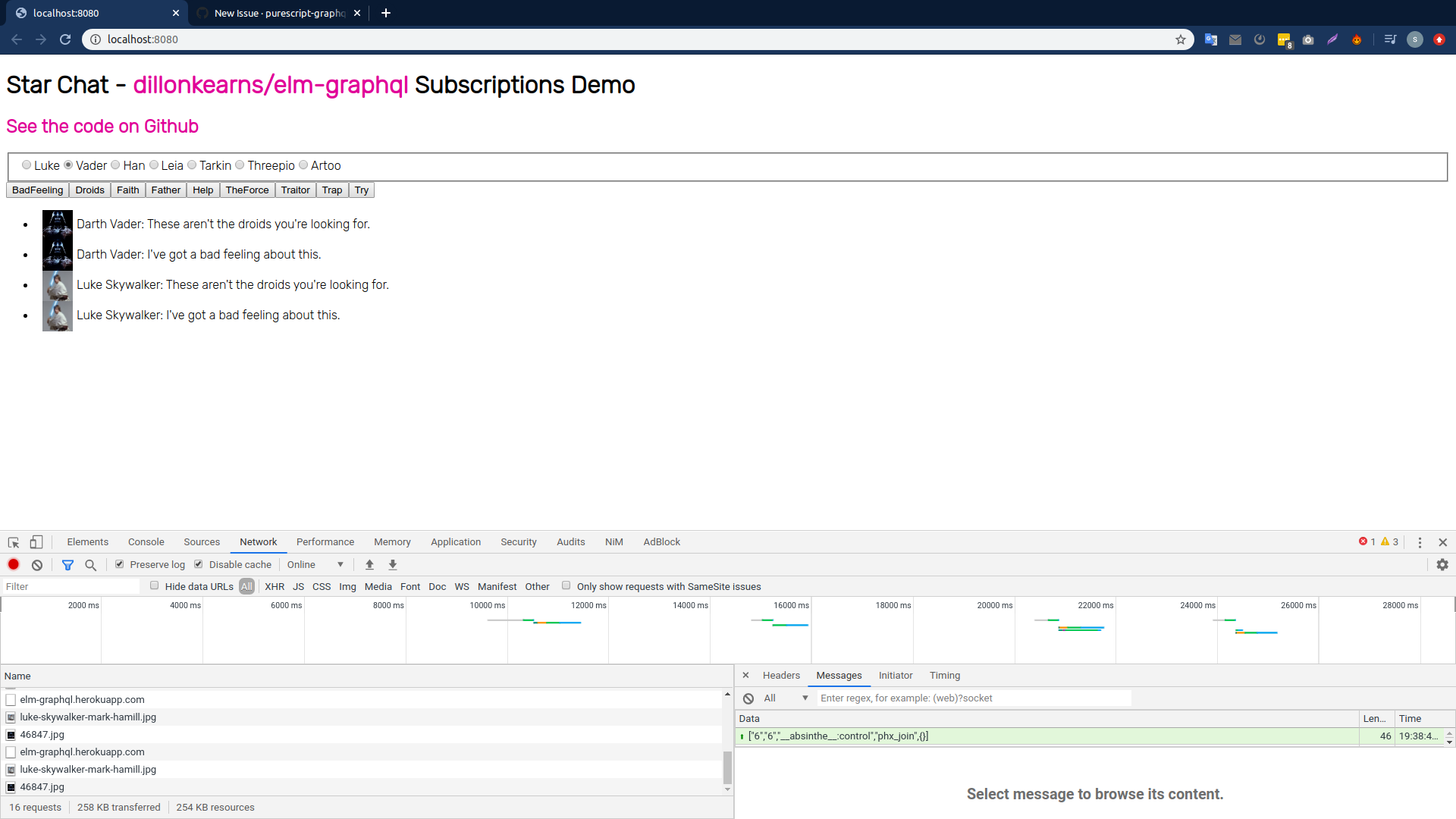This screenshot has width=1456, height=819.
Task: Open the Network settings gear
Action: [1442, 564]
